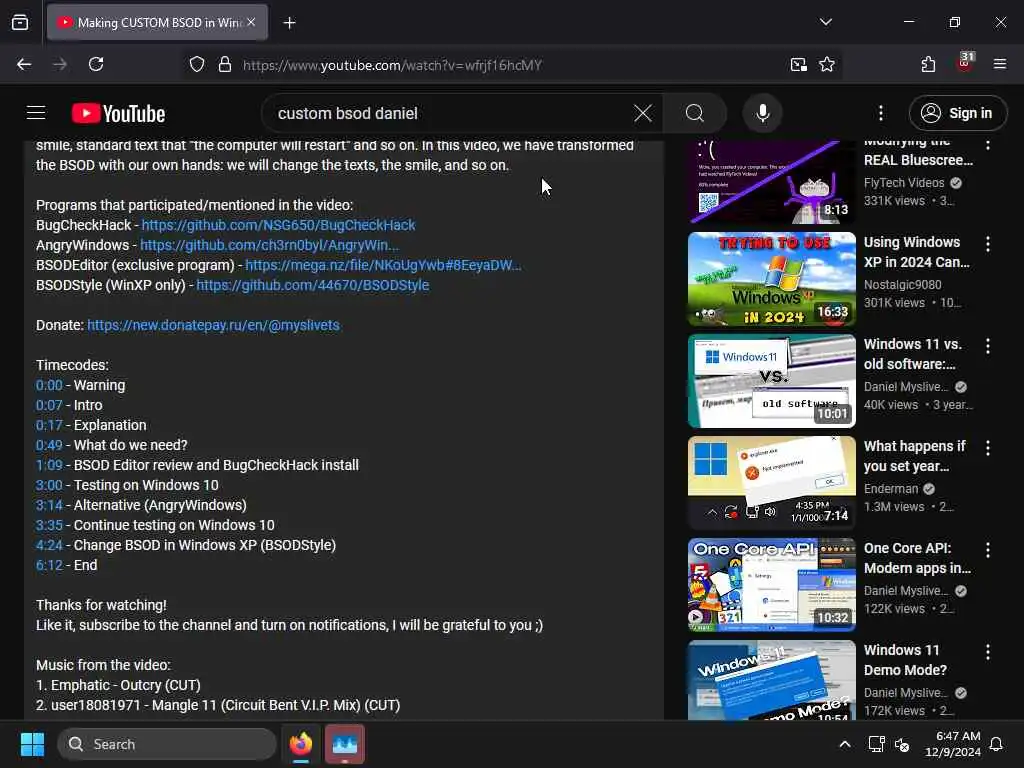Open BSODStyle GitHub link
Screen dimensions: 1024x768
coord(313,285)
